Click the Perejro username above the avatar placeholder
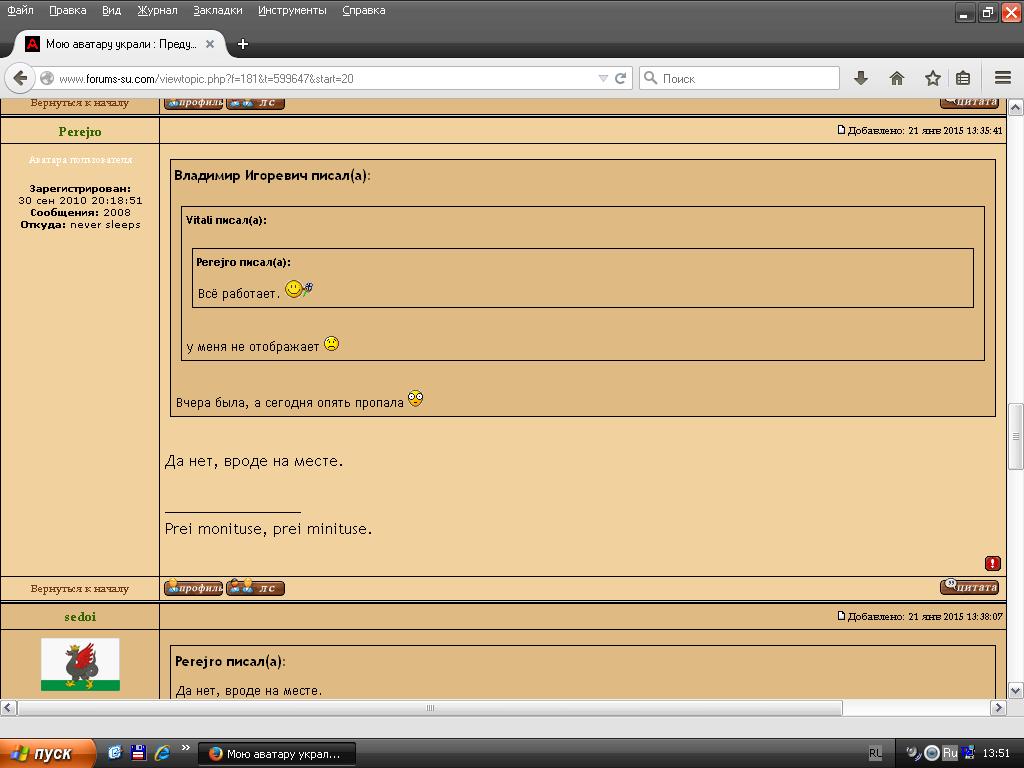The height and width of the screenshot is (768, 1024). click(80, 132)
